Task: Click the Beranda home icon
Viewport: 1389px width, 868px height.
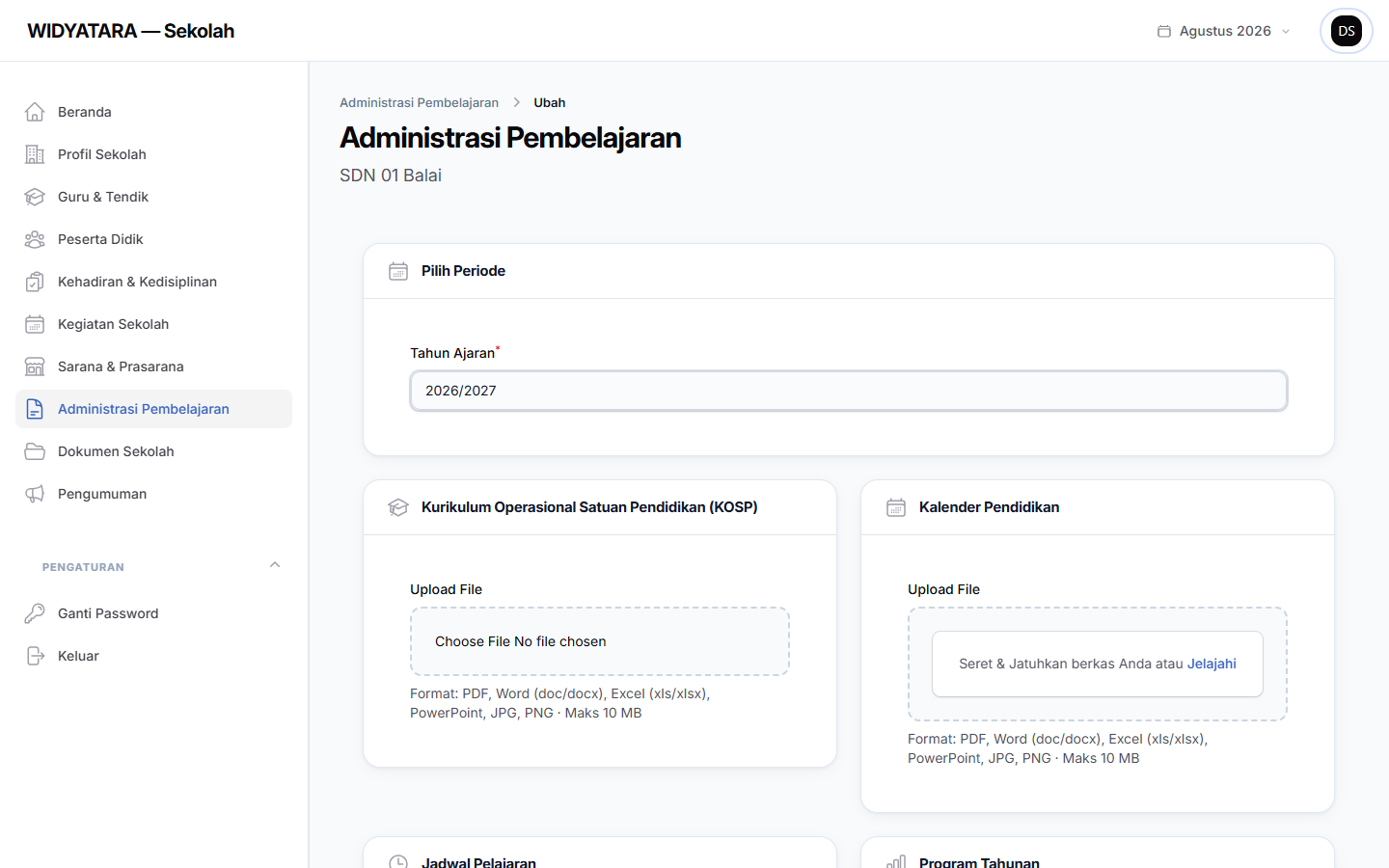Action: tap(35, 112)
